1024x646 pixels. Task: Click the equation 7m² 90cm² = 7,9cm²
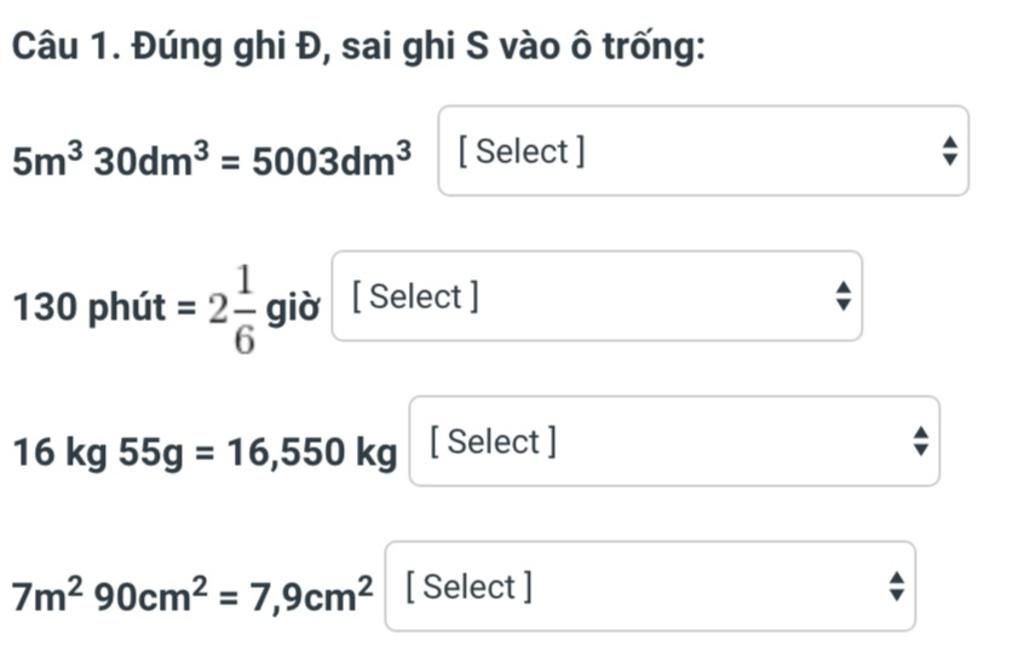[x=193, y=594]
